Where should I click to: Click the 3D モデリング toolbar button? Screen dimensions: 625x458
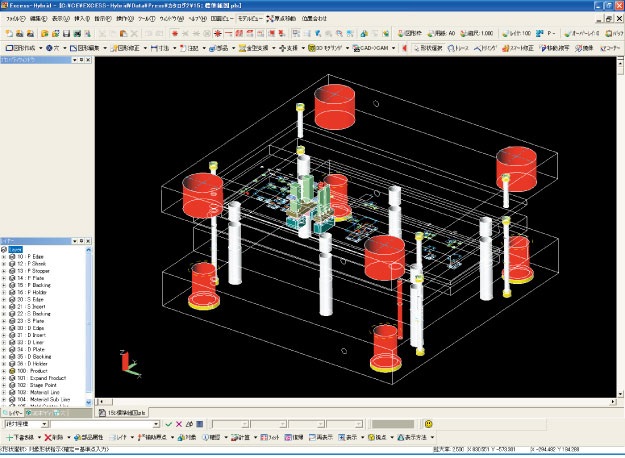click(328, 47)
